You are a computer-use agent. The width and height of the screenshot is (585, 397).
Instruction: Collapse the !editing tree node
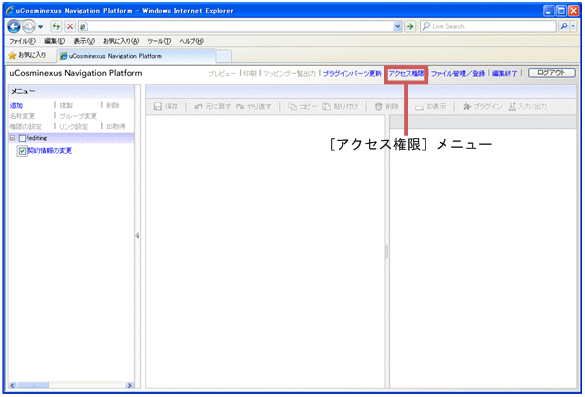click(12, 138)
